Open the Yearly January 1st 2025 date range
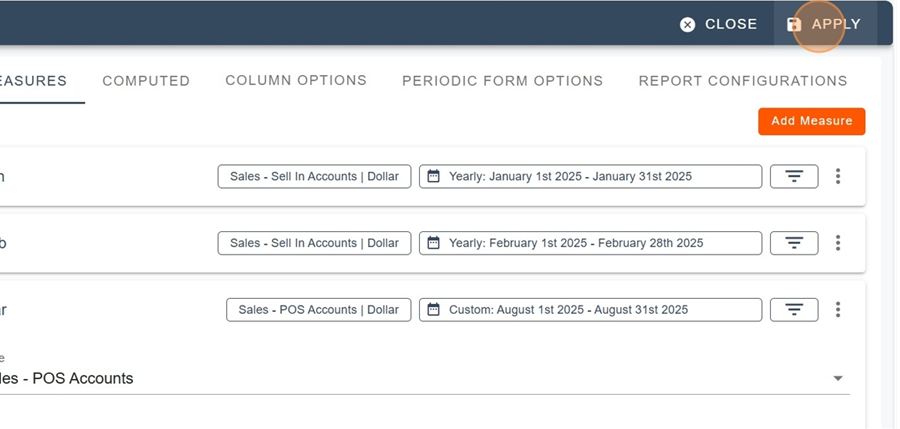This screenshot has height=429, width=900. tap(591, 176)
